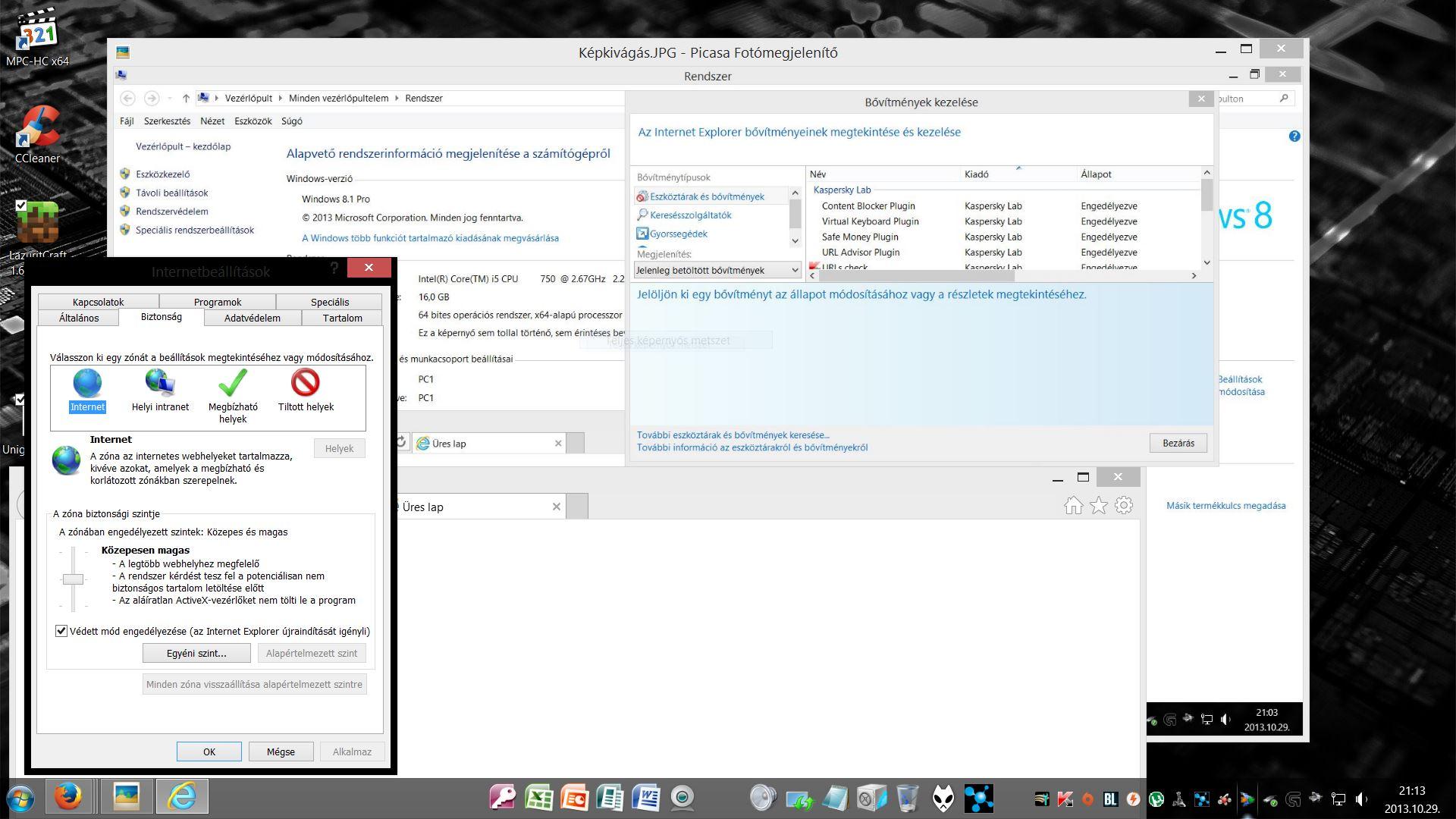Click the Kaspersky tray icon
Screen dimensions: 1456x819
1065,799
